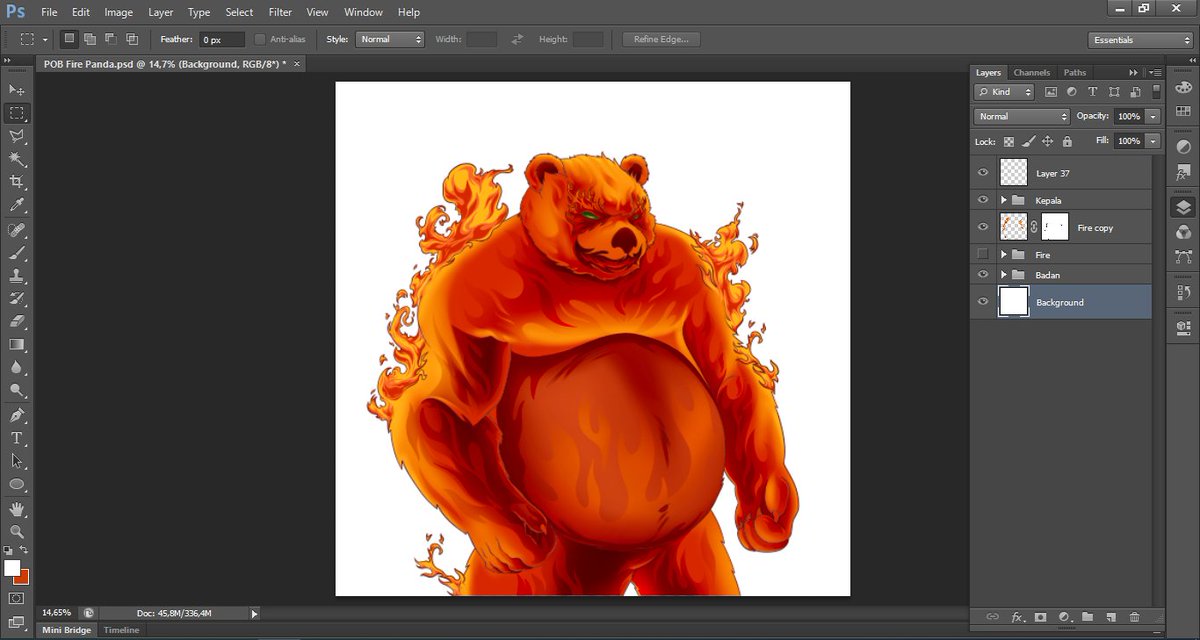Enable the Anti-alias checkbox
Screen dimensions: 1200x640
pos(258,39)
